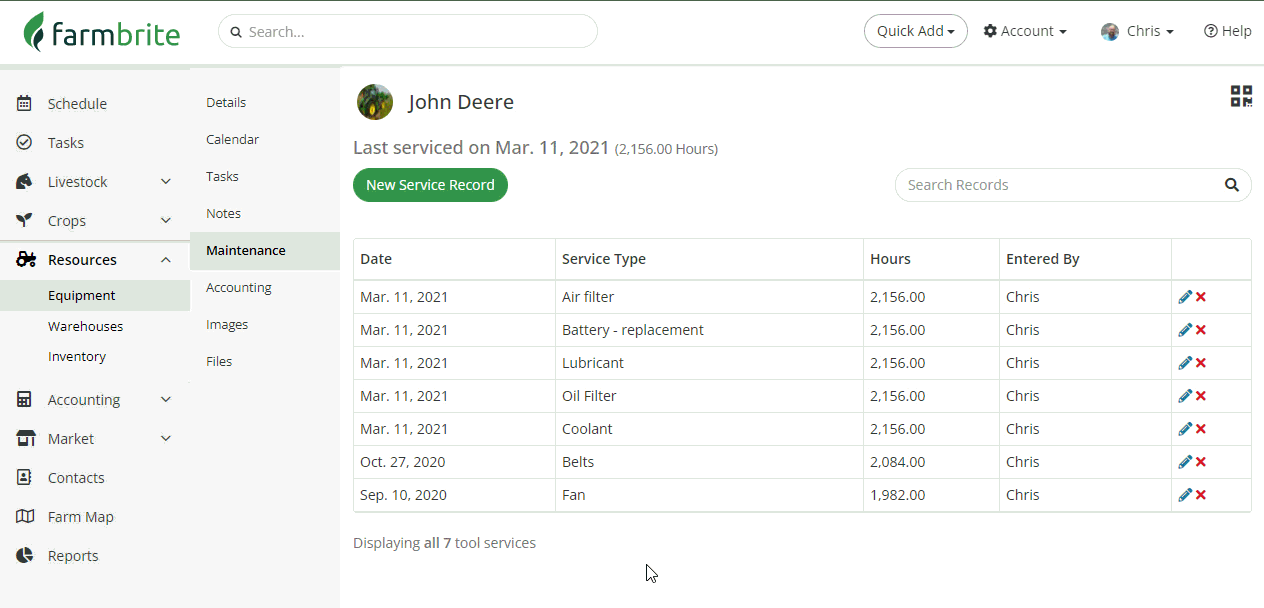This screenshot has width=1264, height=608.
Task: Open the QR code icon
Action: click(1241, 96)
